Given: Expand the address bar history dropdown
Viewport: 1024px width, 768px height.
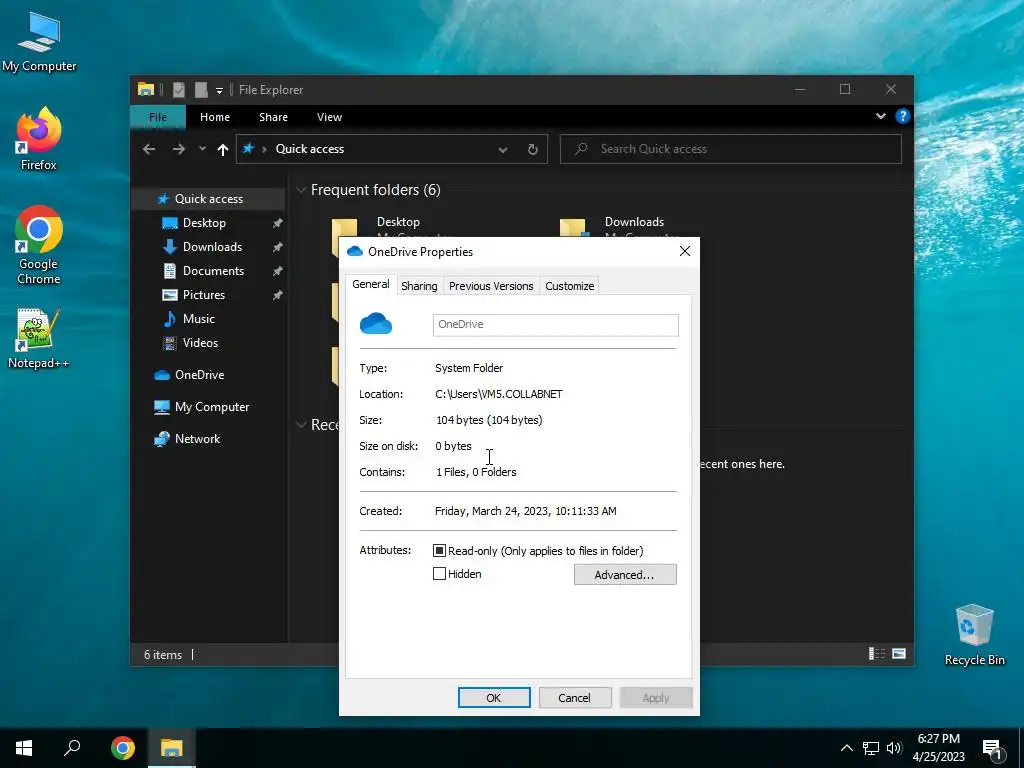Looking at the screenshot, I should pyautogui.click(x=503, y=150).
